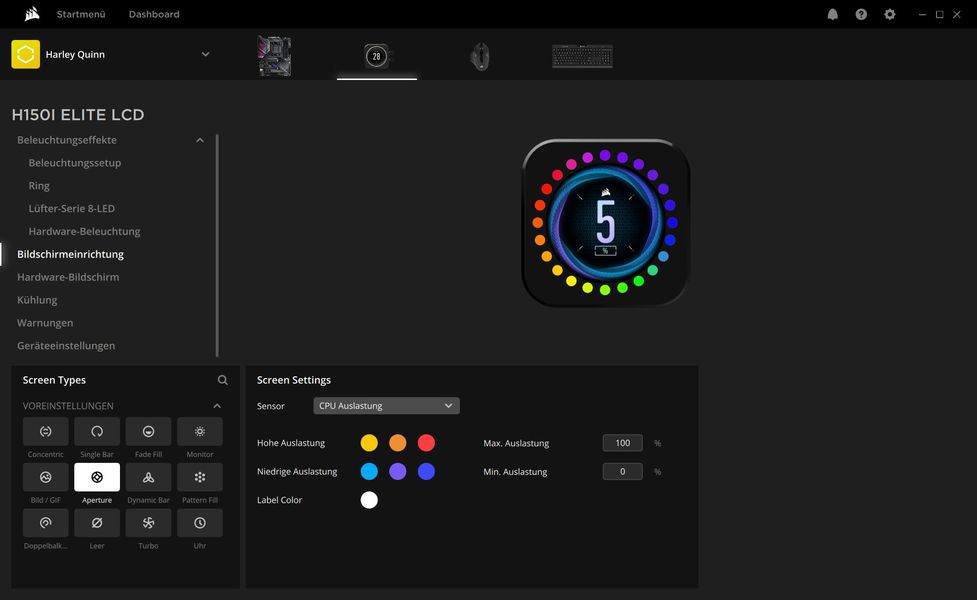Viewport: 977px width, 600px height.
Task: Open Hardware-Bildschirm in the sidebar
Action: coord(68,277)
